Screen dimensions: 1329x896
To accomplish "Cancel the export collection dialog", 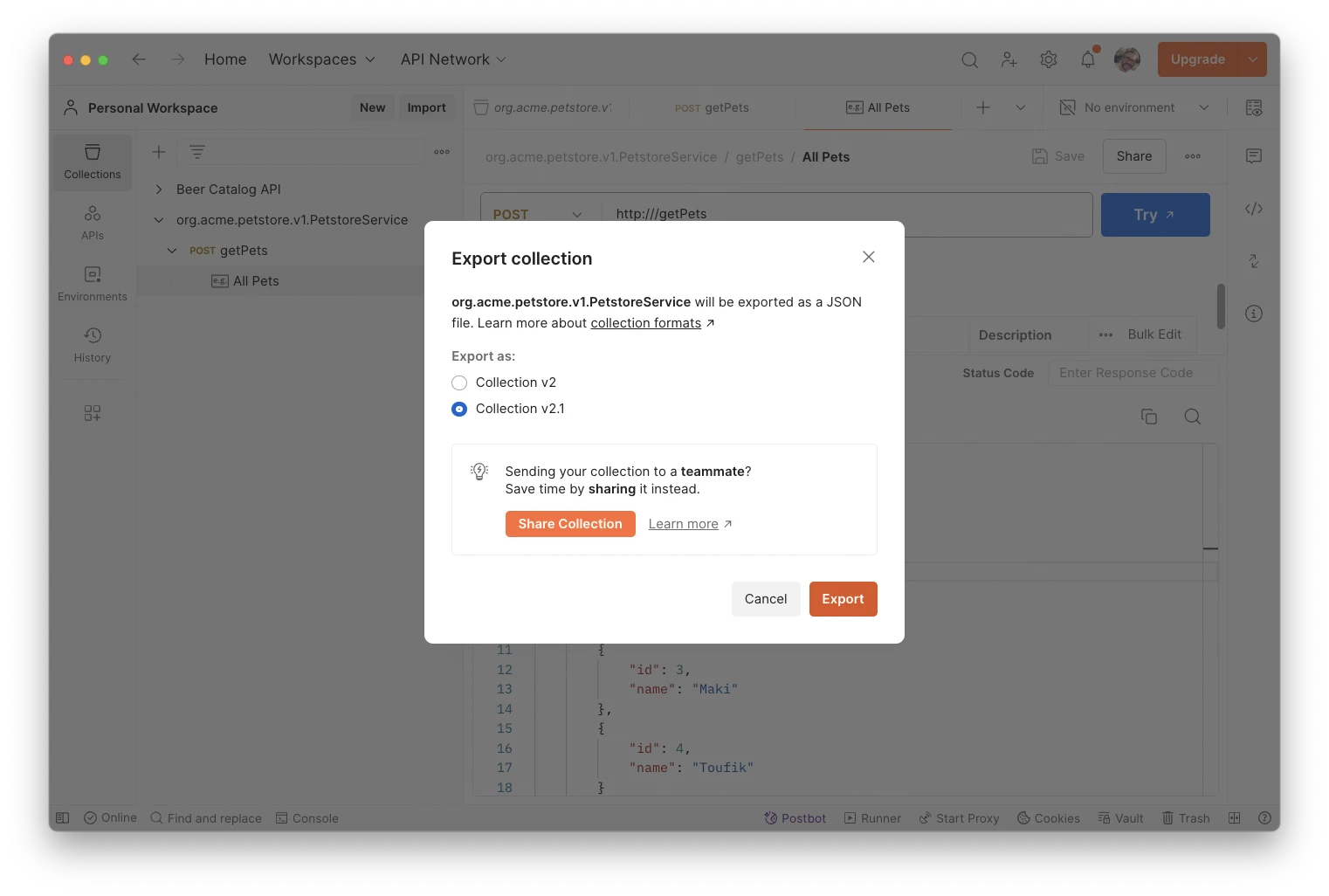I will pos(765,599).
